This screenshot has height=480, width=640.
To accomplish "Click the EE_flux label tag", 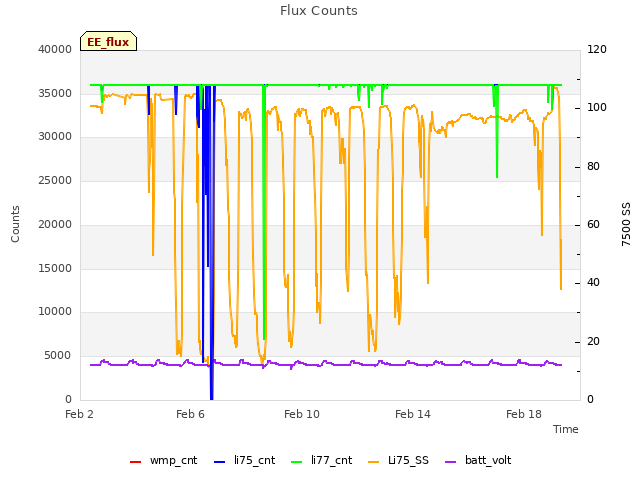I will (108, 41).
